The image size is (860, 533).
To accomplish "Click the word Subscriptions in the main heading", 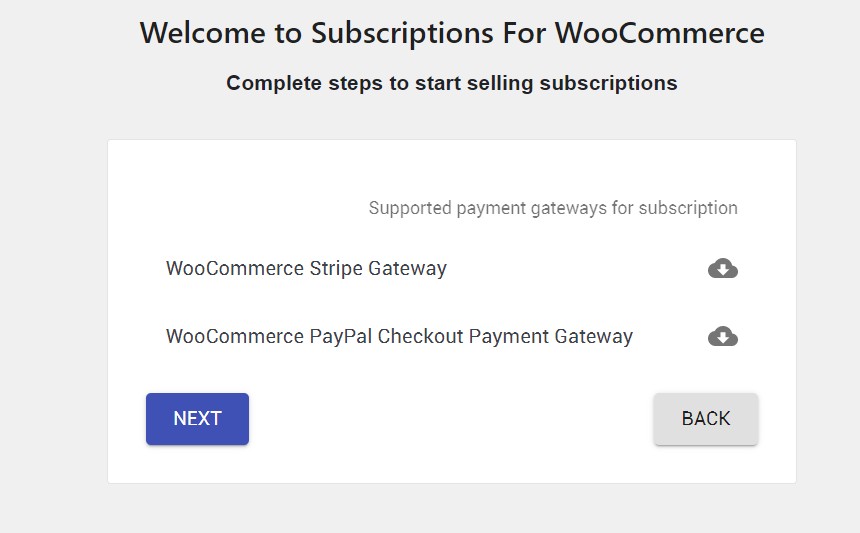I will pyautogui.click(x=403, y=33).
